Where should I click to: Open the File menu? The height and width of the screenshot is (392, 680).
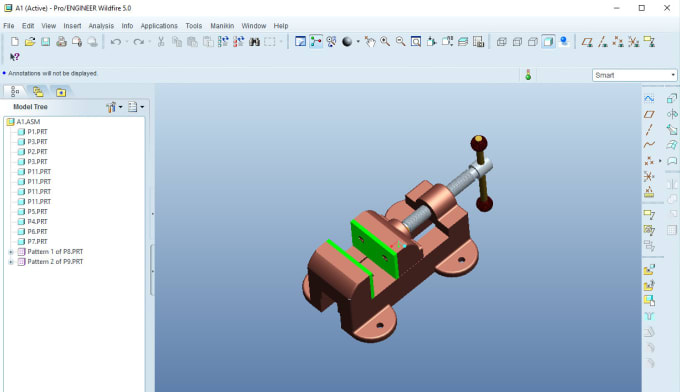click(9, 26)
